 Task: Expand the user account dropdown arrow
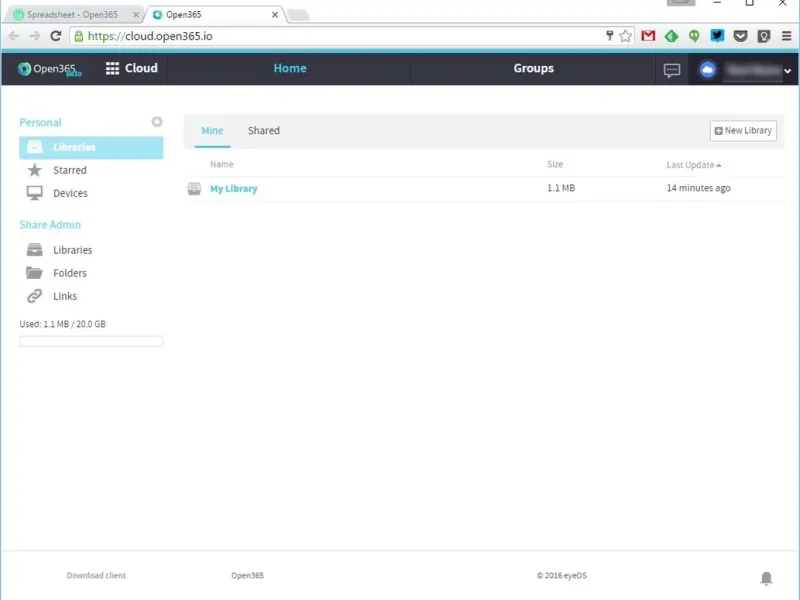pyautogui.click(x=787, y=71)
